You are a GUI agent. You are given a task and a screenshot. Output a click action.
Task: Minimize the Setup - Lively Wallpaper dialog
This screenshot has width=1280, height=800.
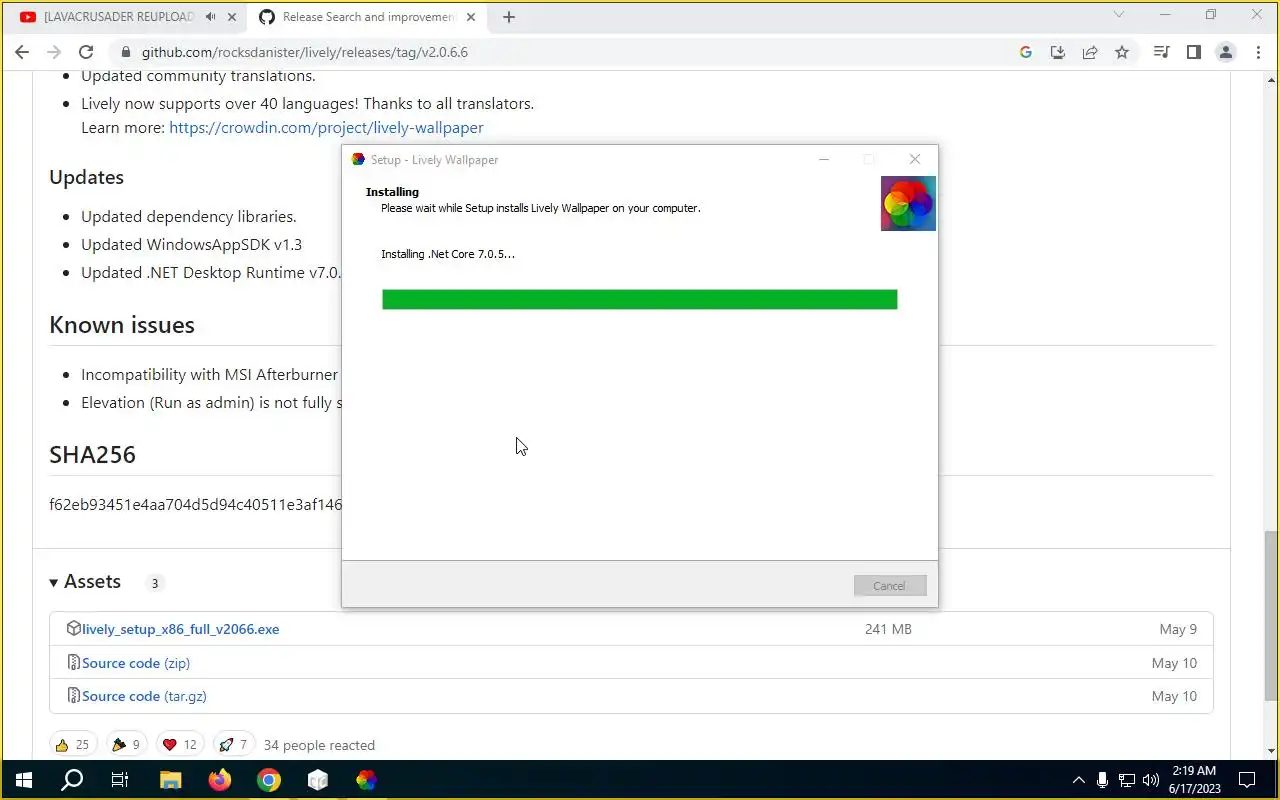pyautogui.click(x=824, y=159)
